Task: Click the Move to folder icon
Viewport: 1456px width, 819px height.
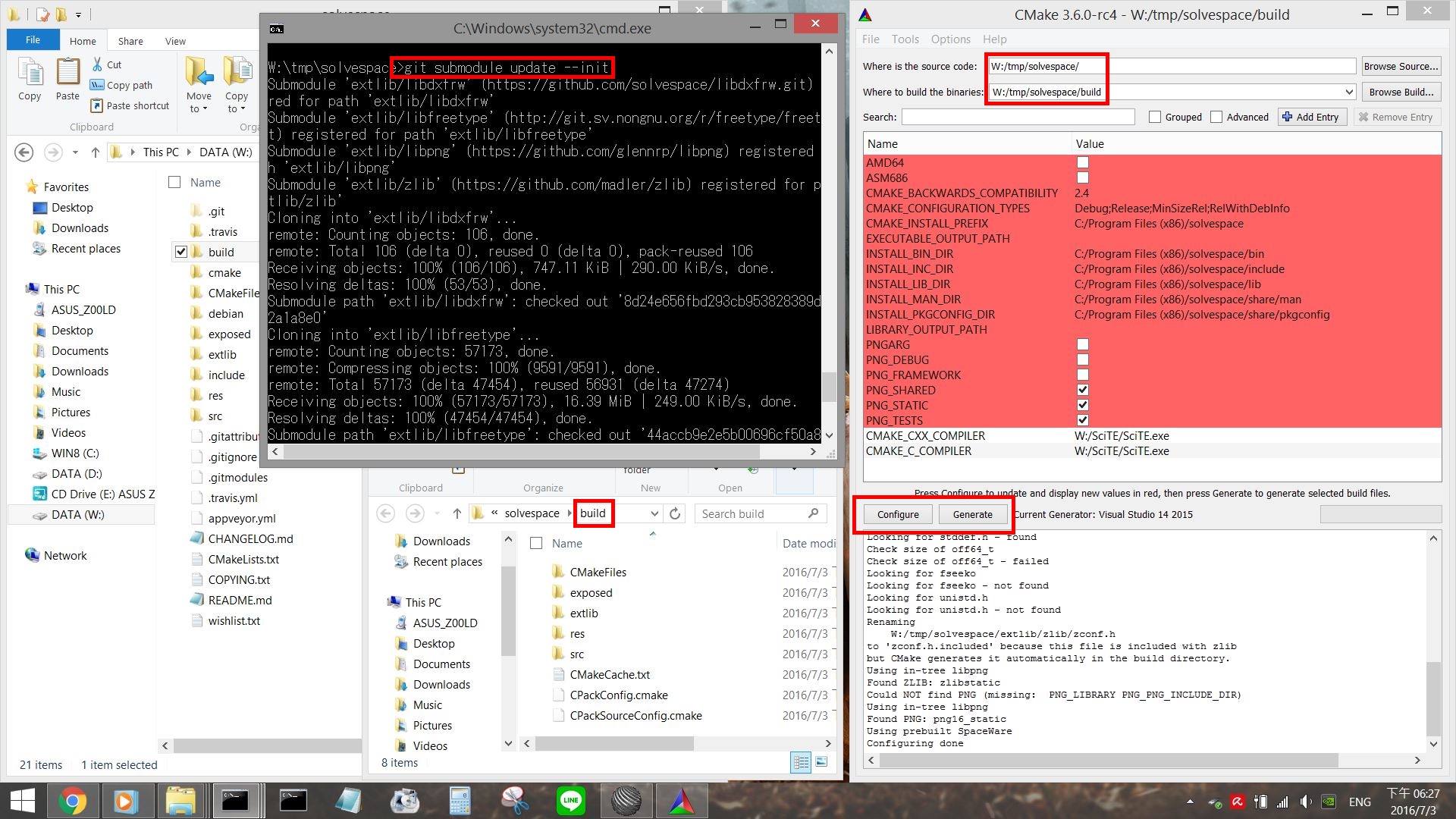Action: point(199,73)
